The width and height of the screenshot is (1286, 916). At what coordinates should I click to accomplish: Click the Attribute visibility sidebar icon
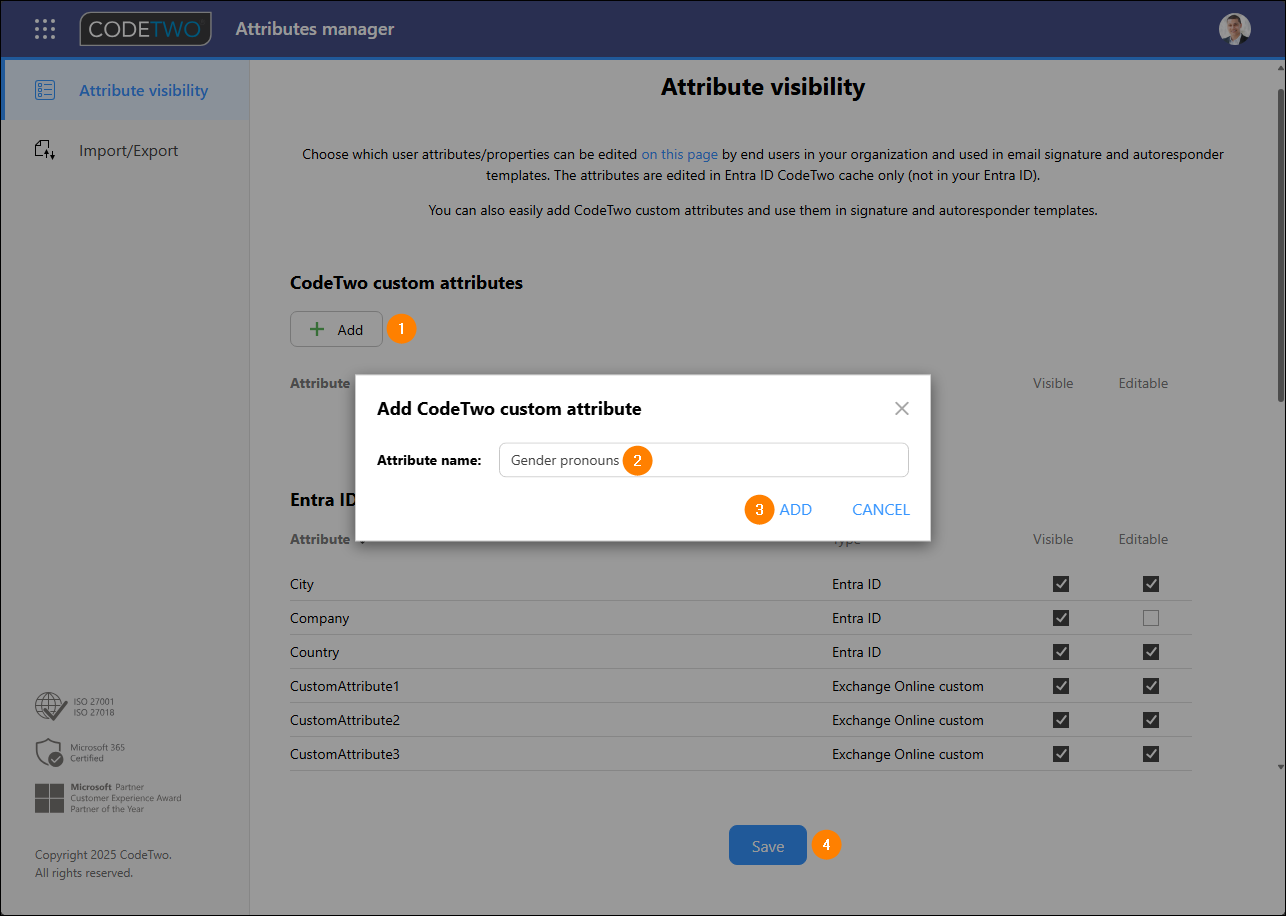pos(45,90)
